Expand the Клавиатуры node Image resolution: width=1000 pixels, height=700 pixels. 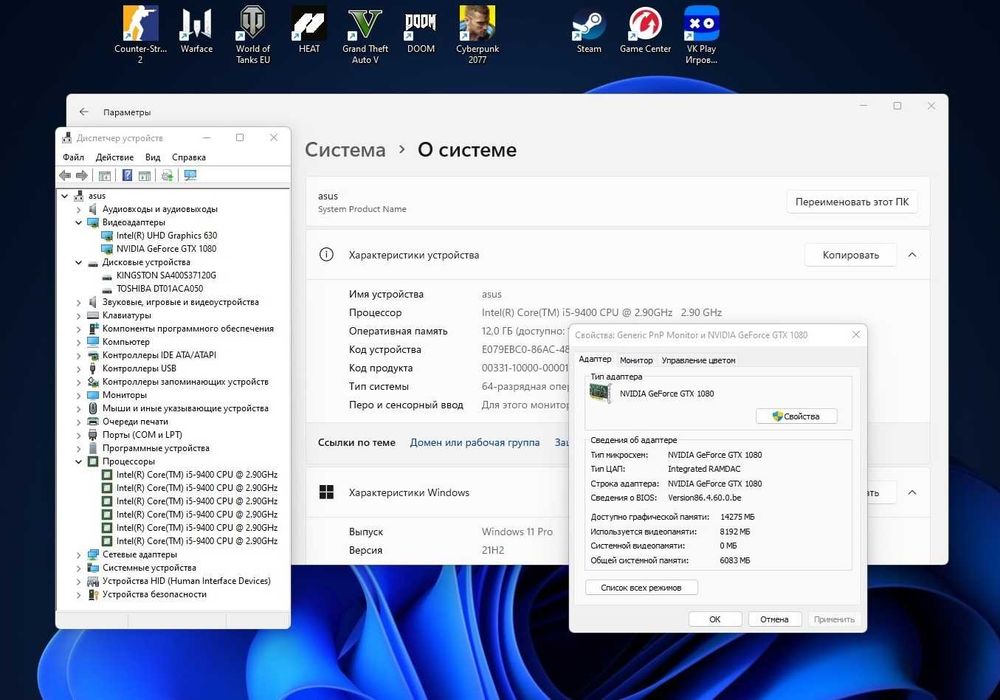pos(78,316)
